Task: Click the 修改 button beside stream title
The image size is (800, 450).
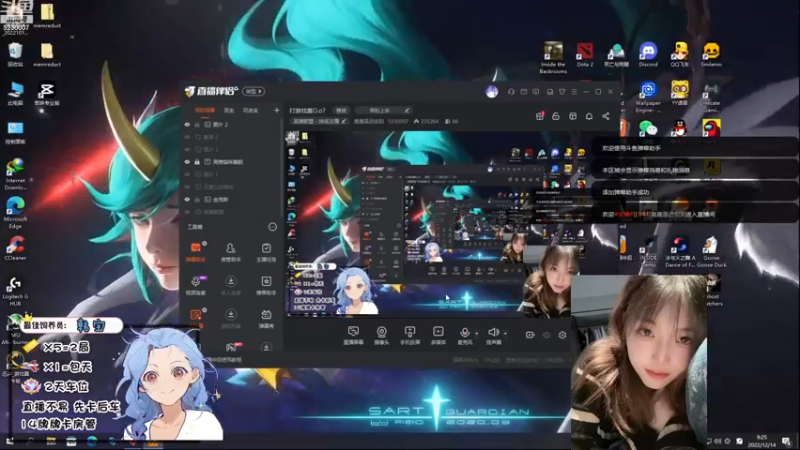Action: (x=341, y=110)
